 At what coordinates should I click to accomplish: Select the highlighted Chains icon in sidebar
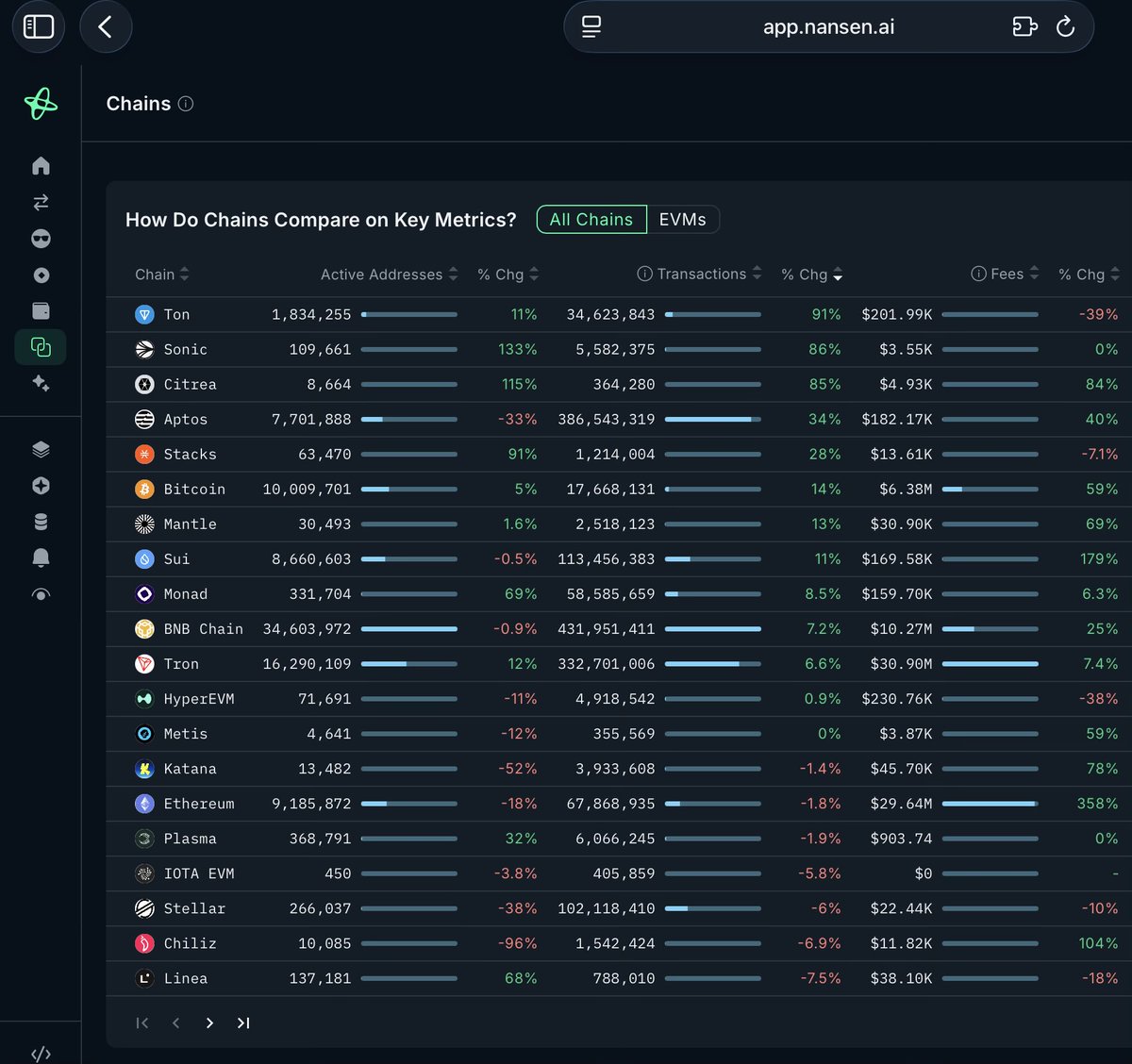coord(41,347)
